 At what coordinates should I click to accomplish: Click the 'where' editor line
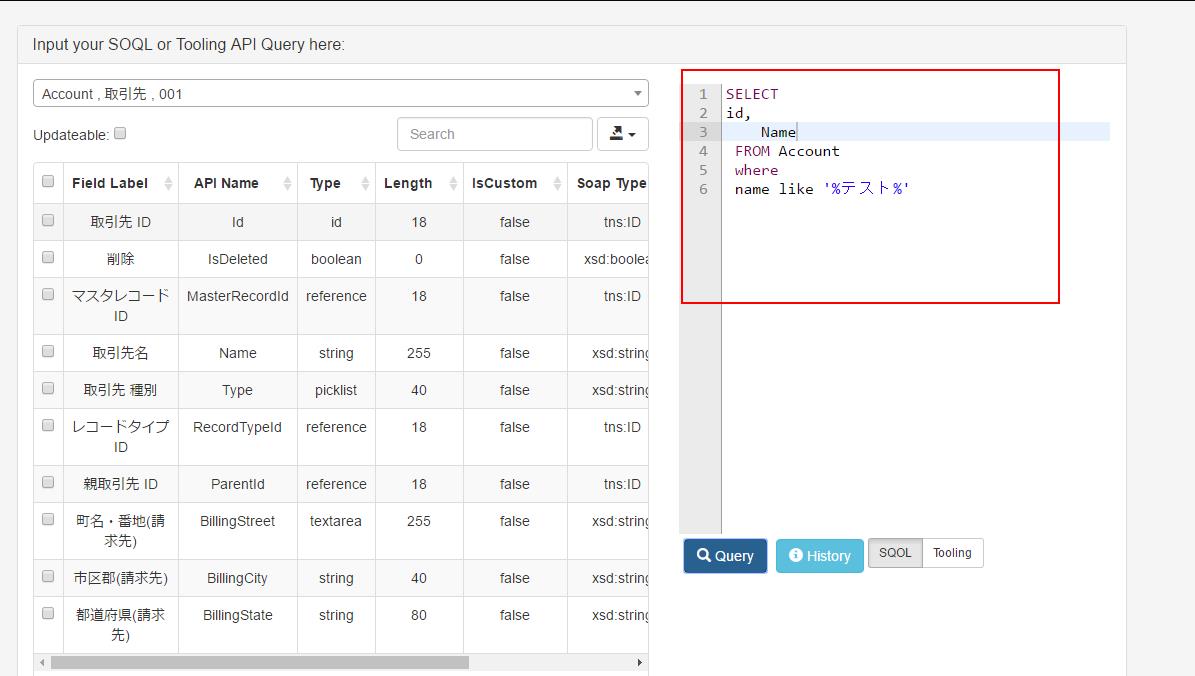pos(757,170)
